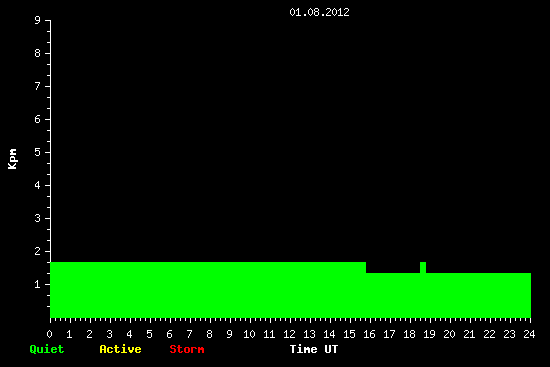
Task: Click the small green spike near hour 18.5
Action: click(423, 267)
